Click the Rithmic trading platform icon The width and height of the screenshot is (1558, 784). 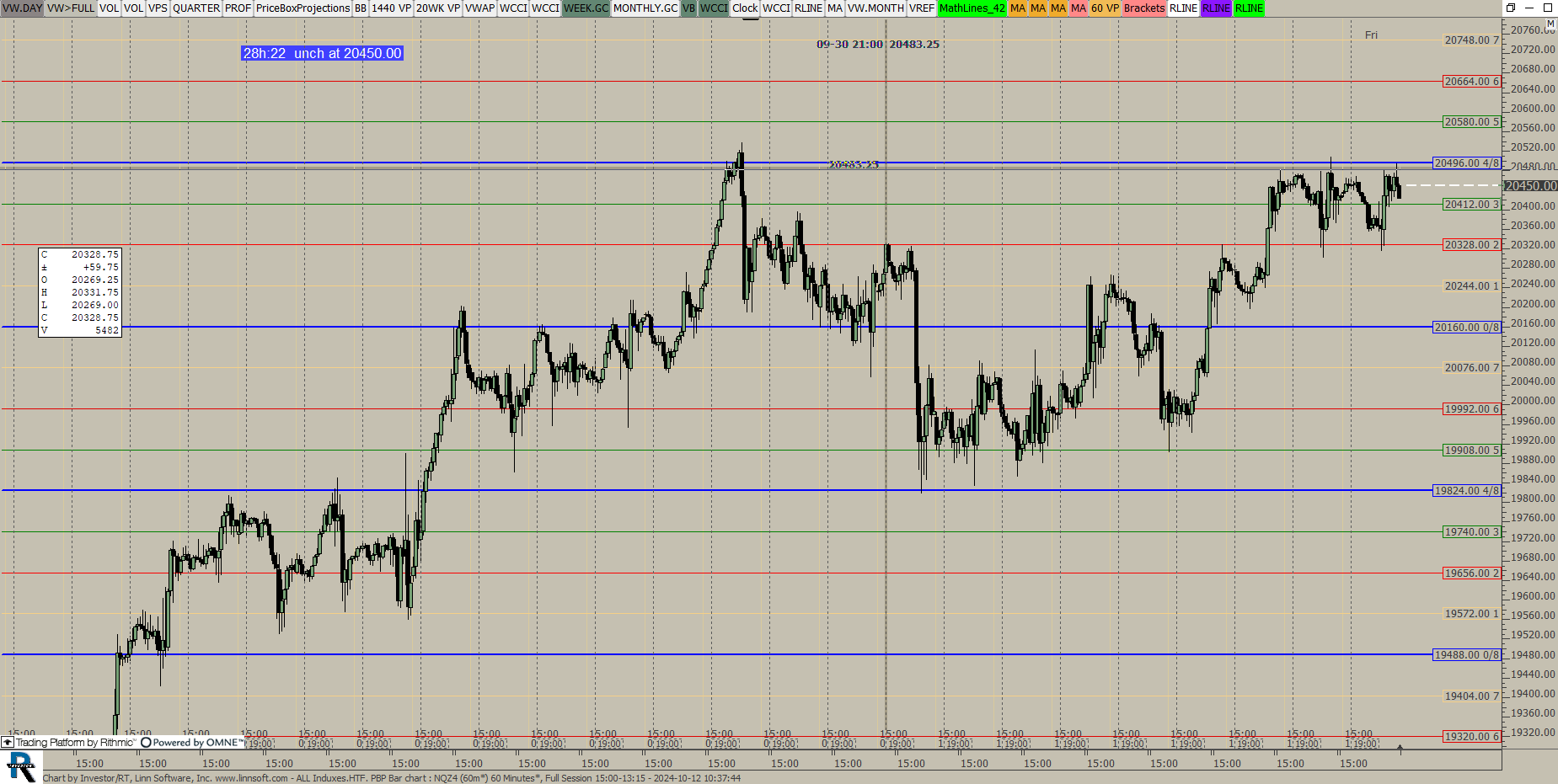pos(8,743)
